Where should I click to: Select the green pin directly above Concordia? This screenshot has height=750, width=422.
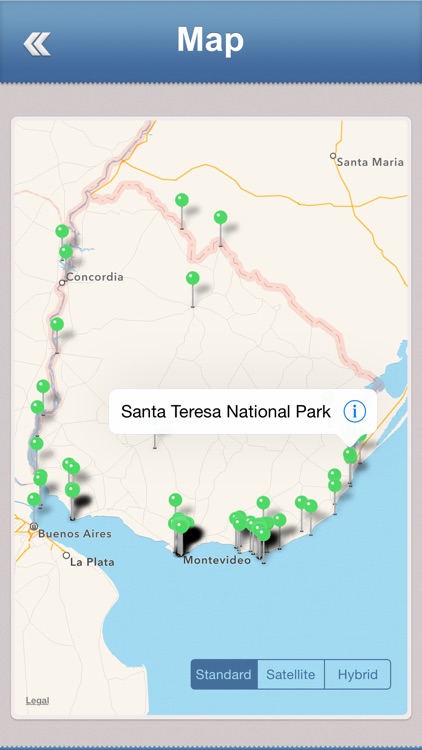click(66, 252)
